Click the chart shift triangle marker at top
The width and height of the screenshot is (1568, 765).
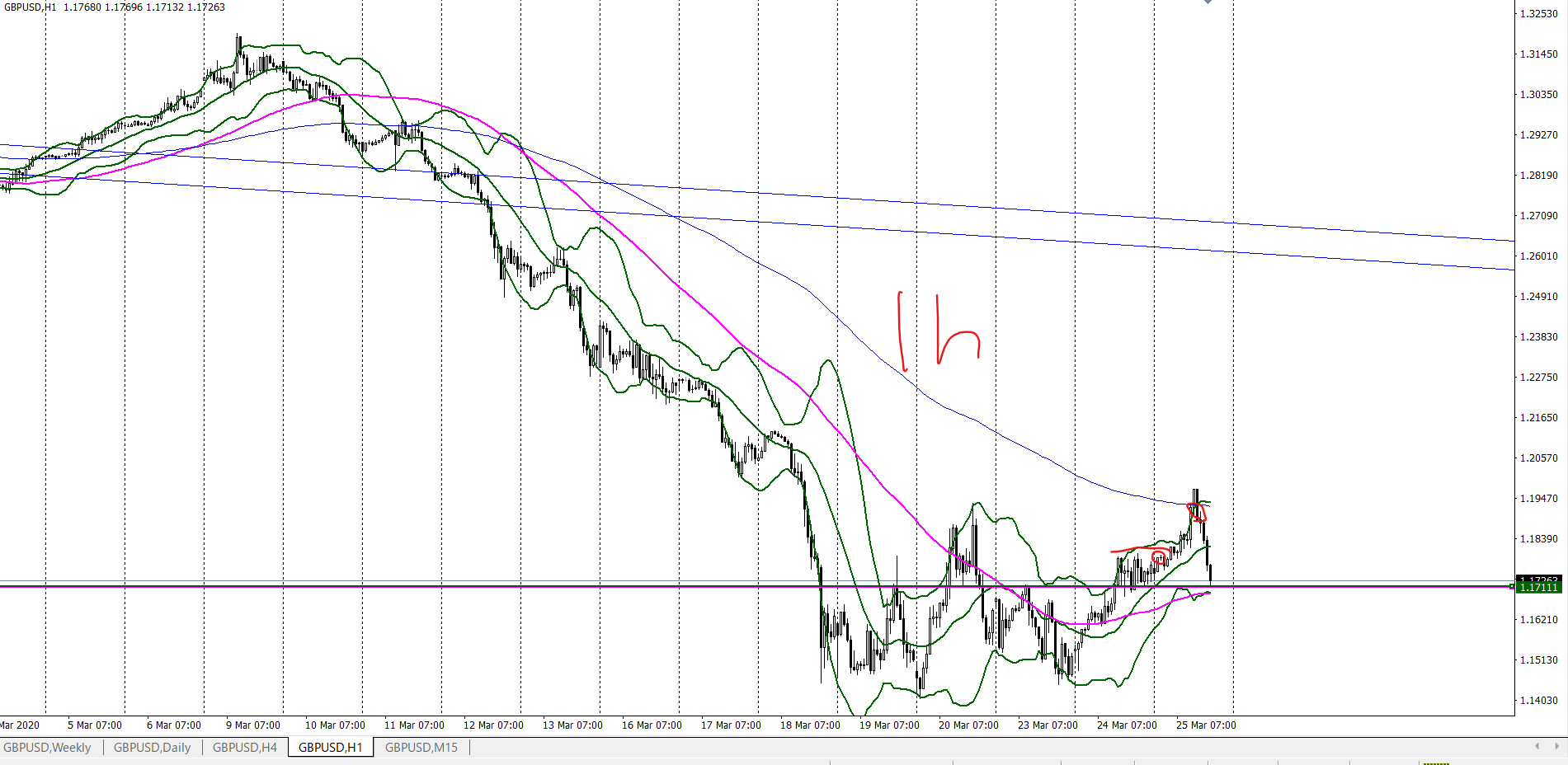(x=1208, y=2)
